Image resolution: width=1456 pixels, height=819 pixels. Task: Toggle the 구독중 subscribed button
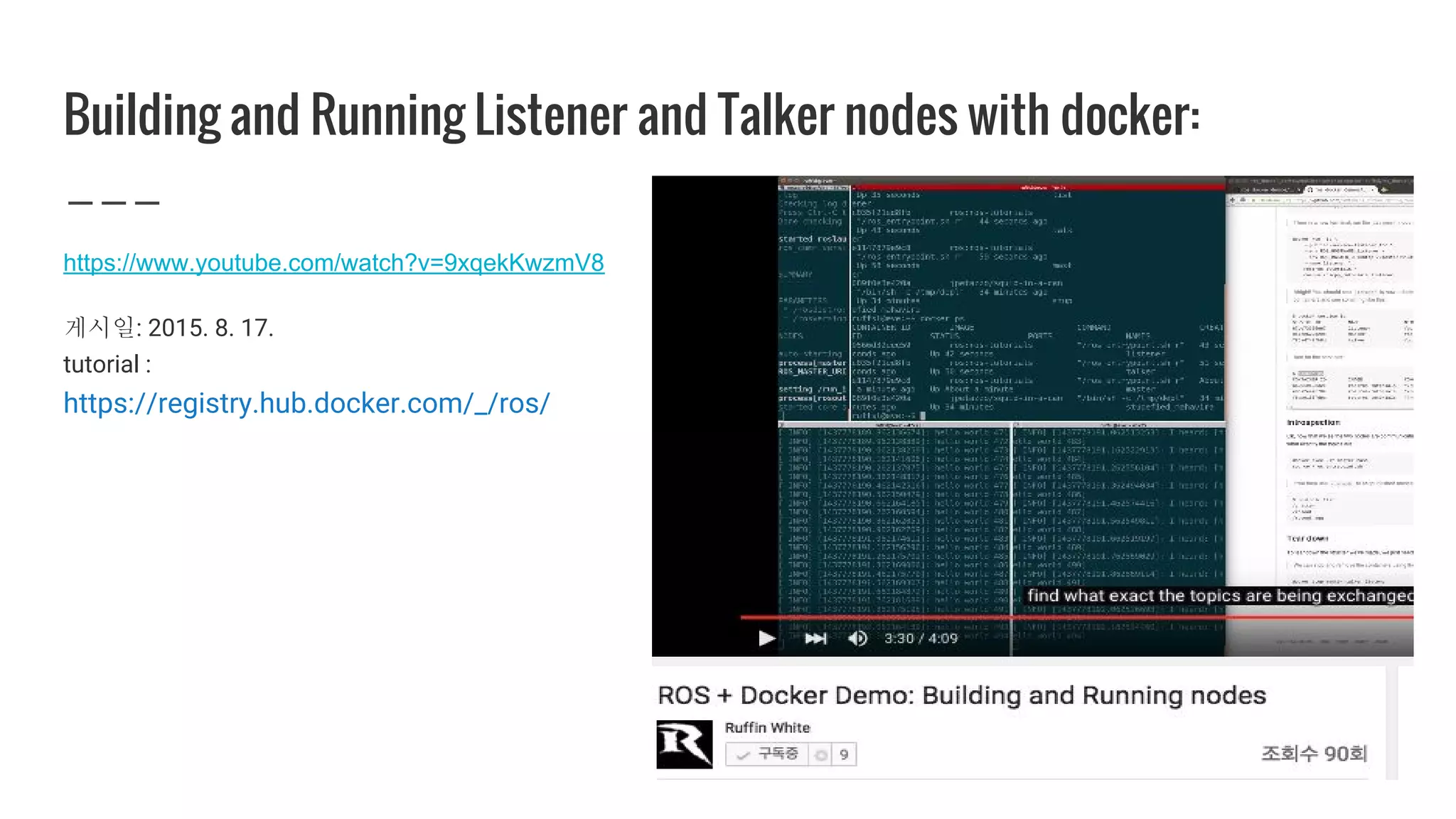pos(767,754)
